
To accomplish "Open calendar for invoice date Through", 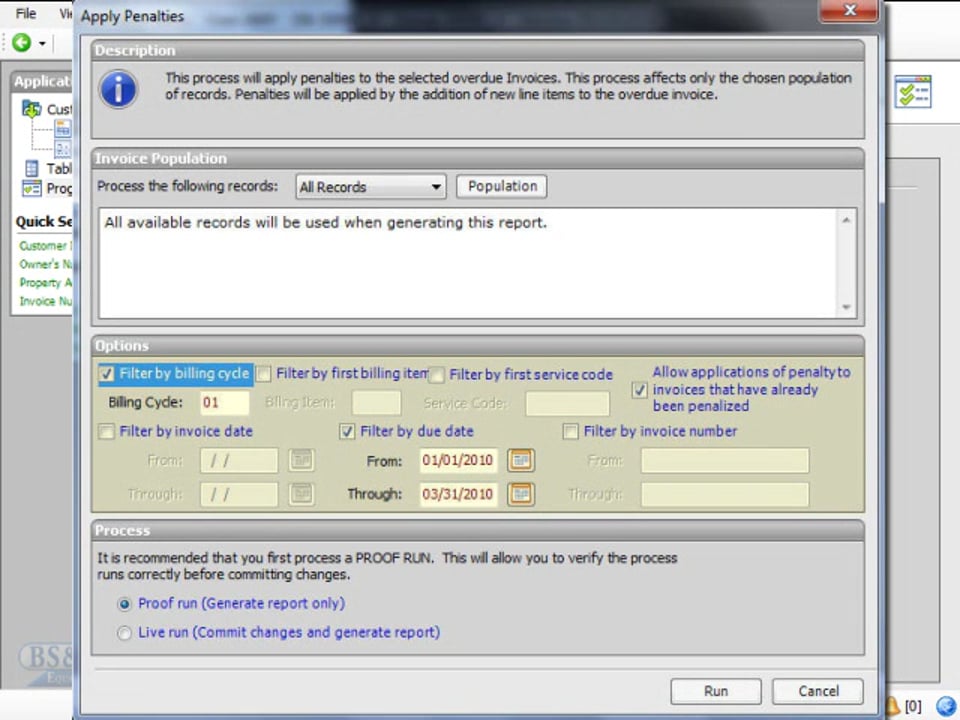I will coord(301,493).
